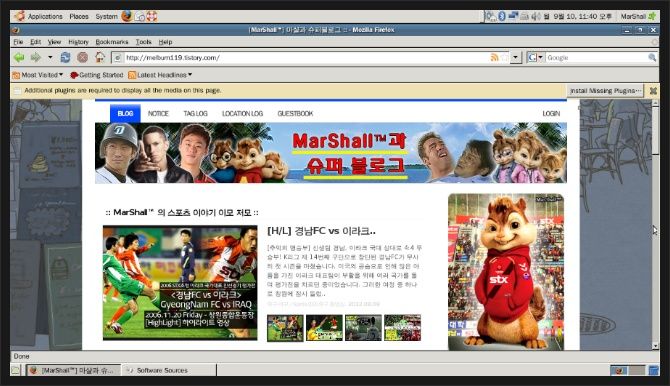Click the workspace switcher first workspace
Screen dimensions: 670x386
pyautogui.click(x=618, y=370)
